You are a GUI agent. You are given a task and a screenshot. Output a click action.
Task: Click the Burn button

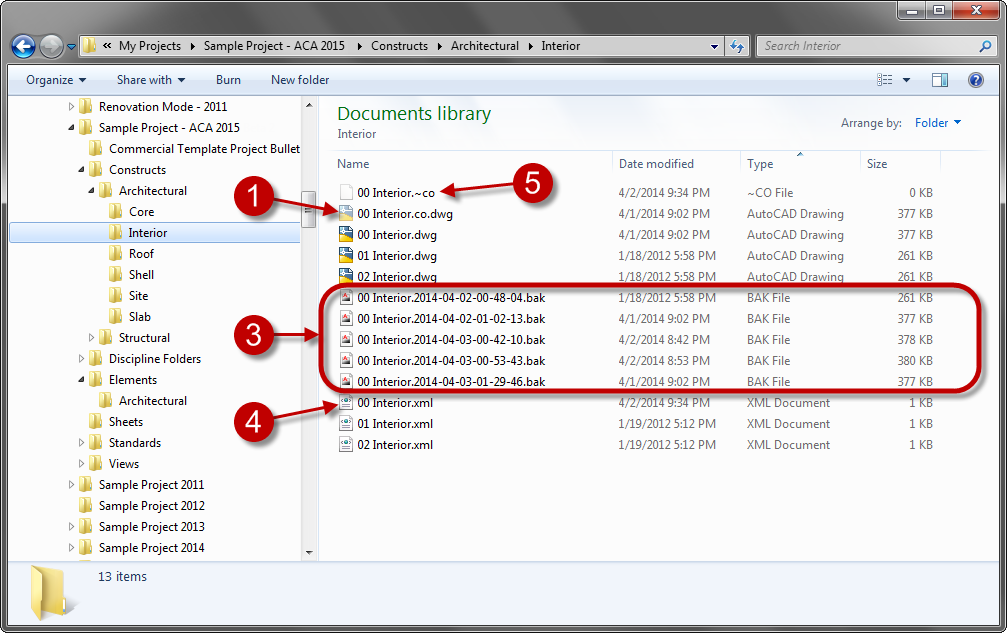click(227, 80)
